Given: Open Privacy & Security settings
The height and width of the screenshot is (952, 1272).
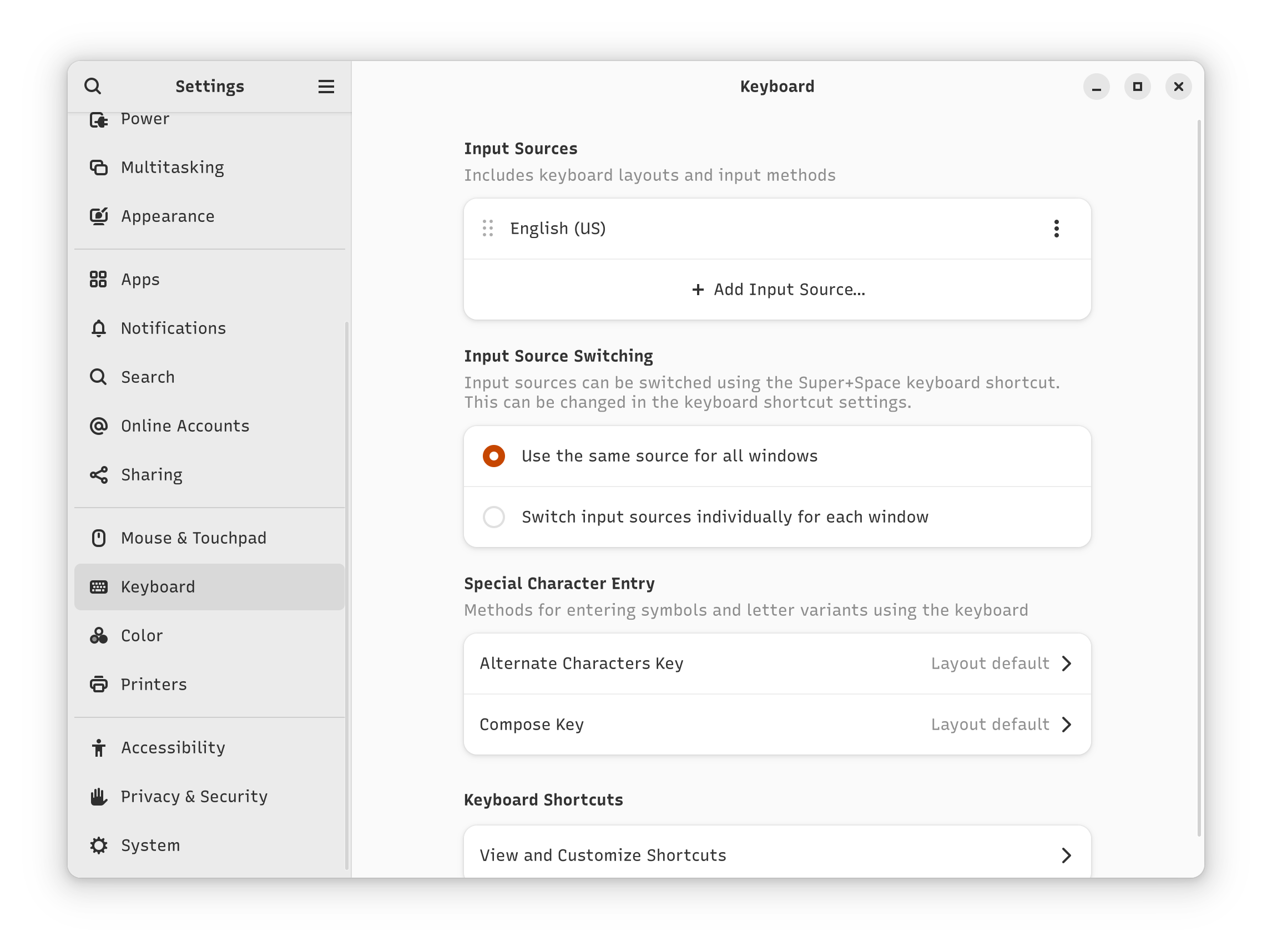Looking at the screenshot, I should click(194, 797).
